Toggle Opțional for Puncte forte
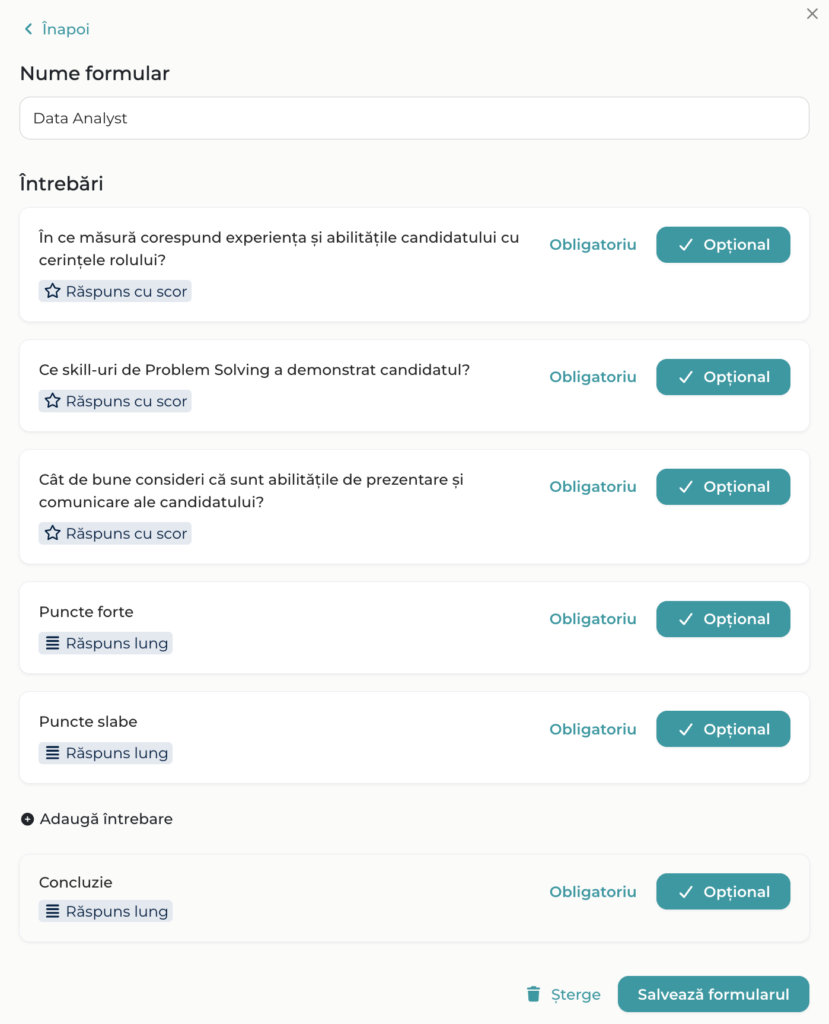 (x=722, y=618)
